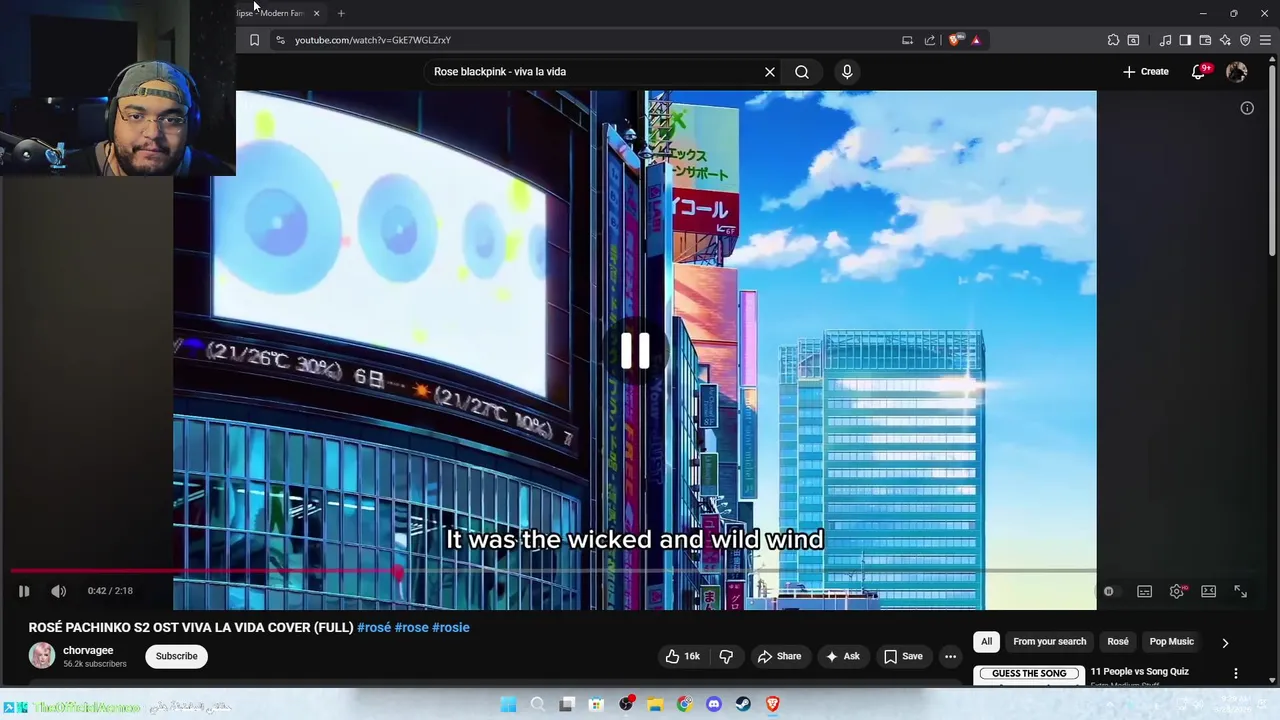Bookmark this page icon

tap(254, 40)
